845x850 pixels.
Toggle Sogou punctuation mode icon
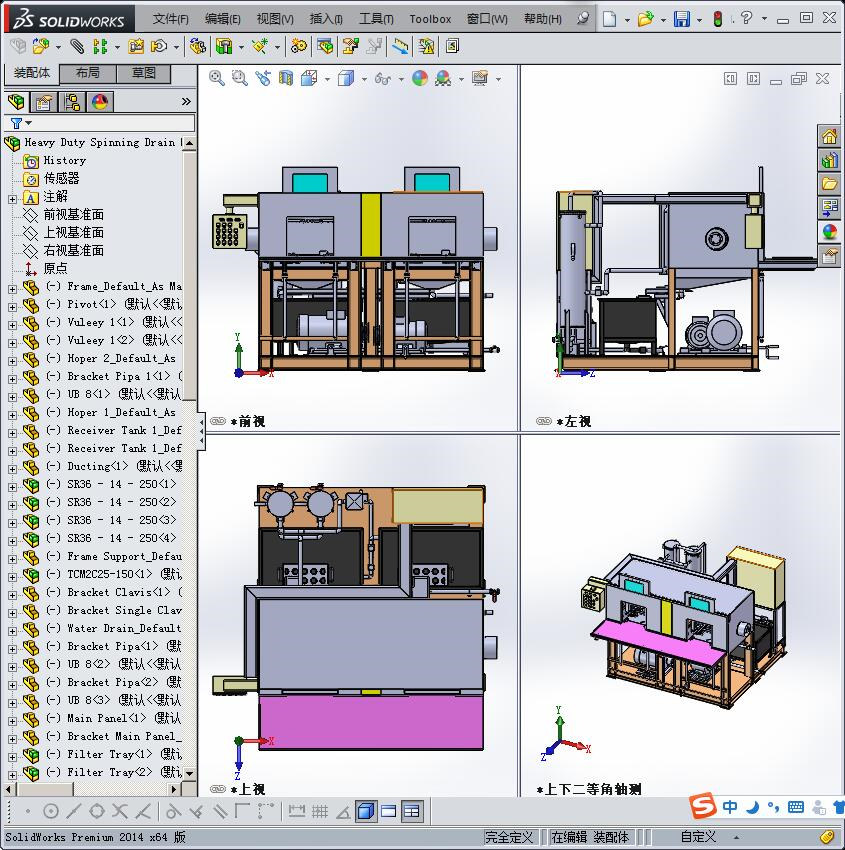[773, 808]
